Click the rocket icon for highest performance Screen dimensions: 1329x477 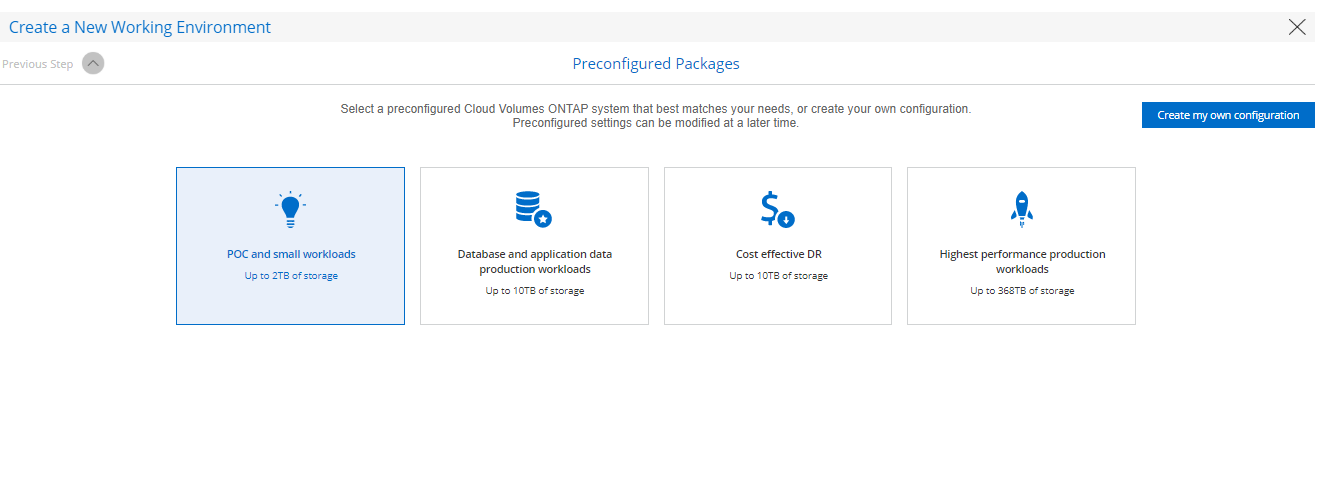(x=1021, y=208)
